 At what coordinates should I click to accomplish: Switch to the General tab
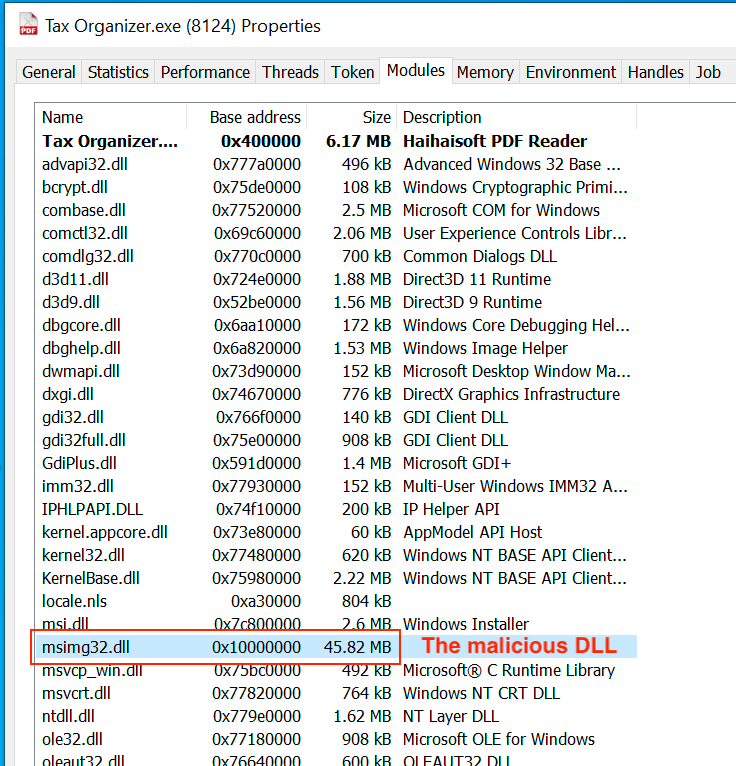point(49,72)
